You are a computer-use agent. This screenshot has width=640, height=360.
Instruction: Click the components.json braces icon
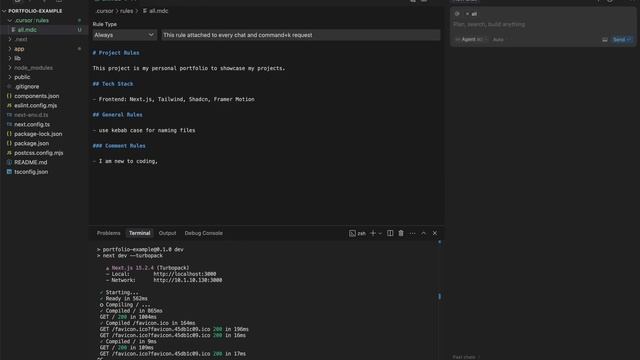click(9, 96)
